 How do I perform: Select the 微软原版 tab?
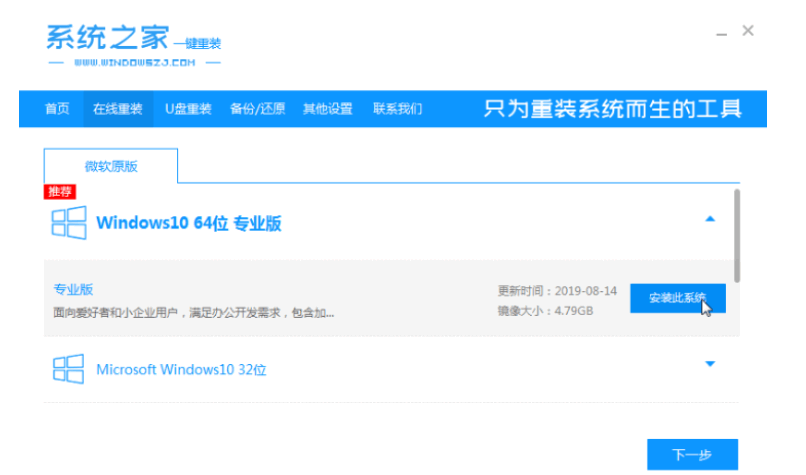(111, 166)
